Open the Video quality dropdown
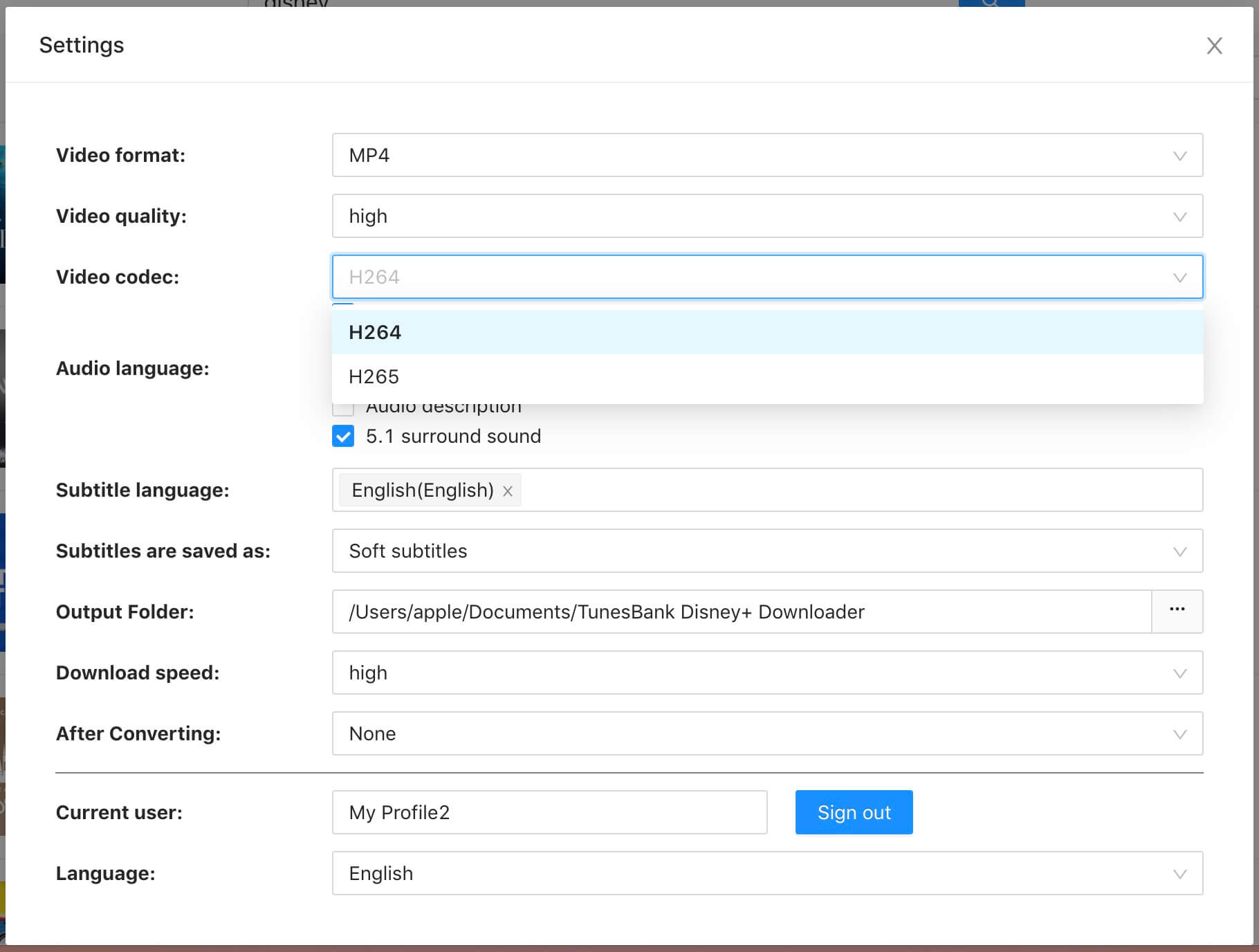The image size is (1259, 952). [x=767, y=216]
